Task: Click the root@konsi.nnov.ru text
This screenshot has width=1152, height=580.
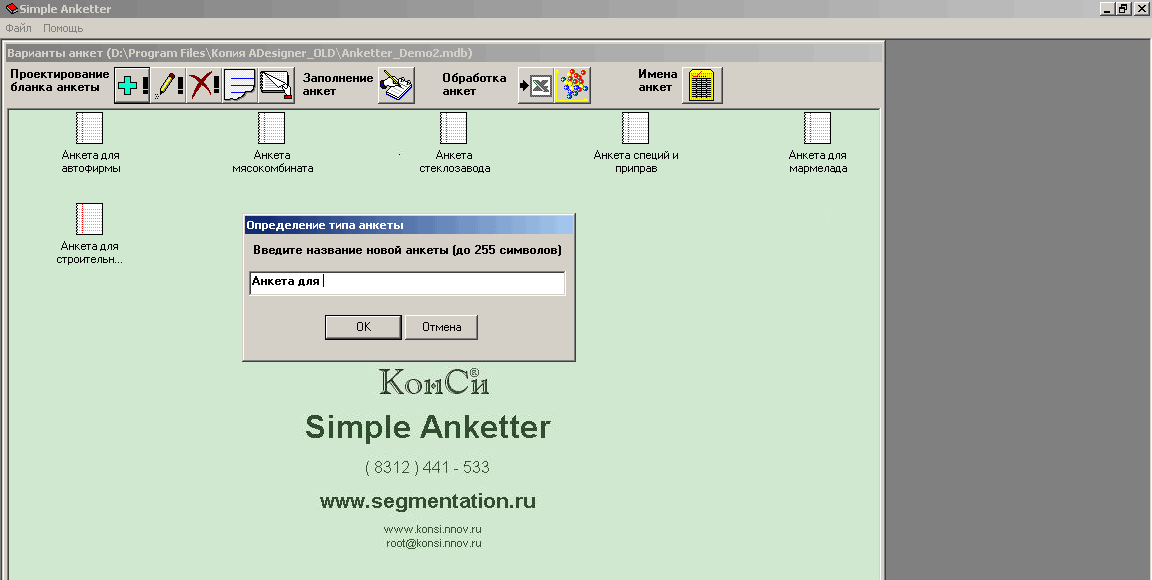Action: [433, 544]
